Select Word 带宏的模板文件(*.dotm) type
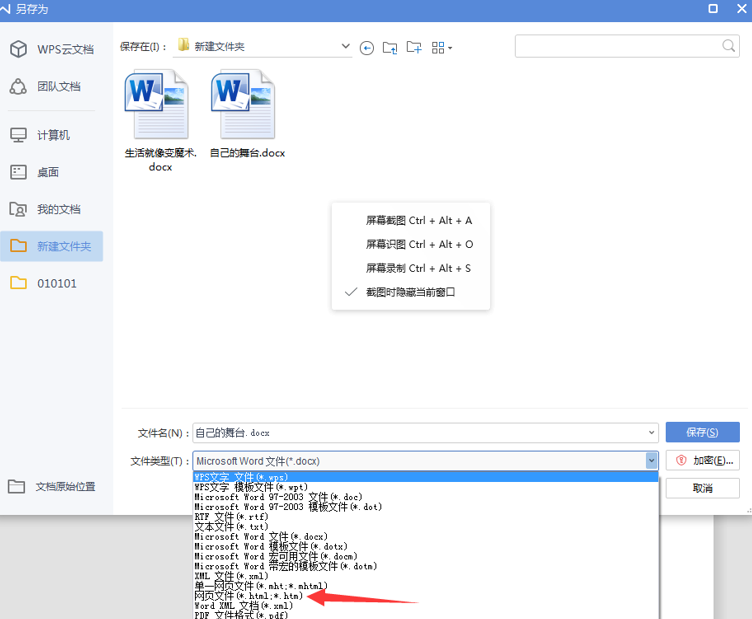 425,566
